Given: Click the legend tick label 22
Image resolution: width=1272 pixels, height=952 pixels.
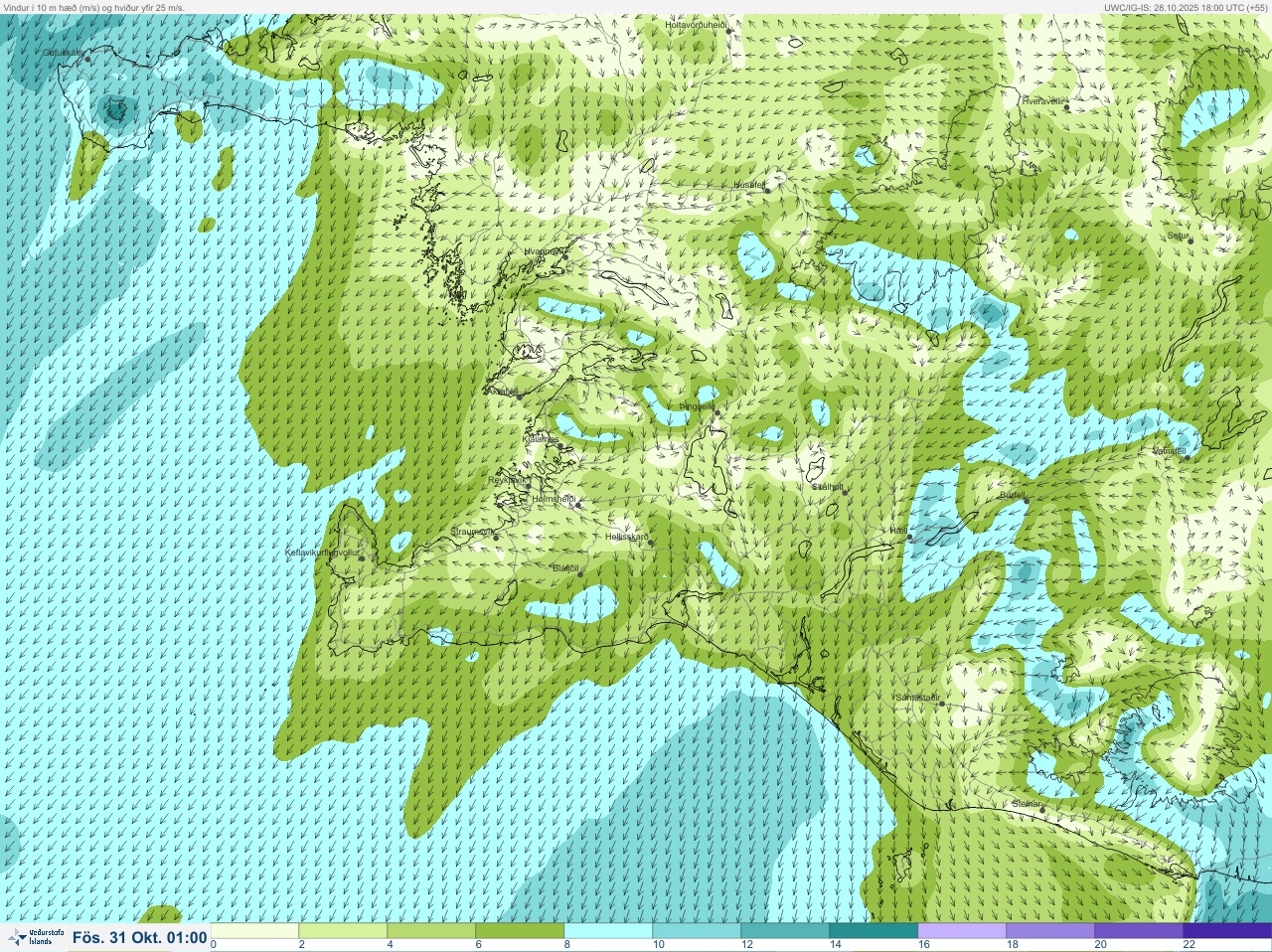Looking at the screenshot, I should (1189, 945).
